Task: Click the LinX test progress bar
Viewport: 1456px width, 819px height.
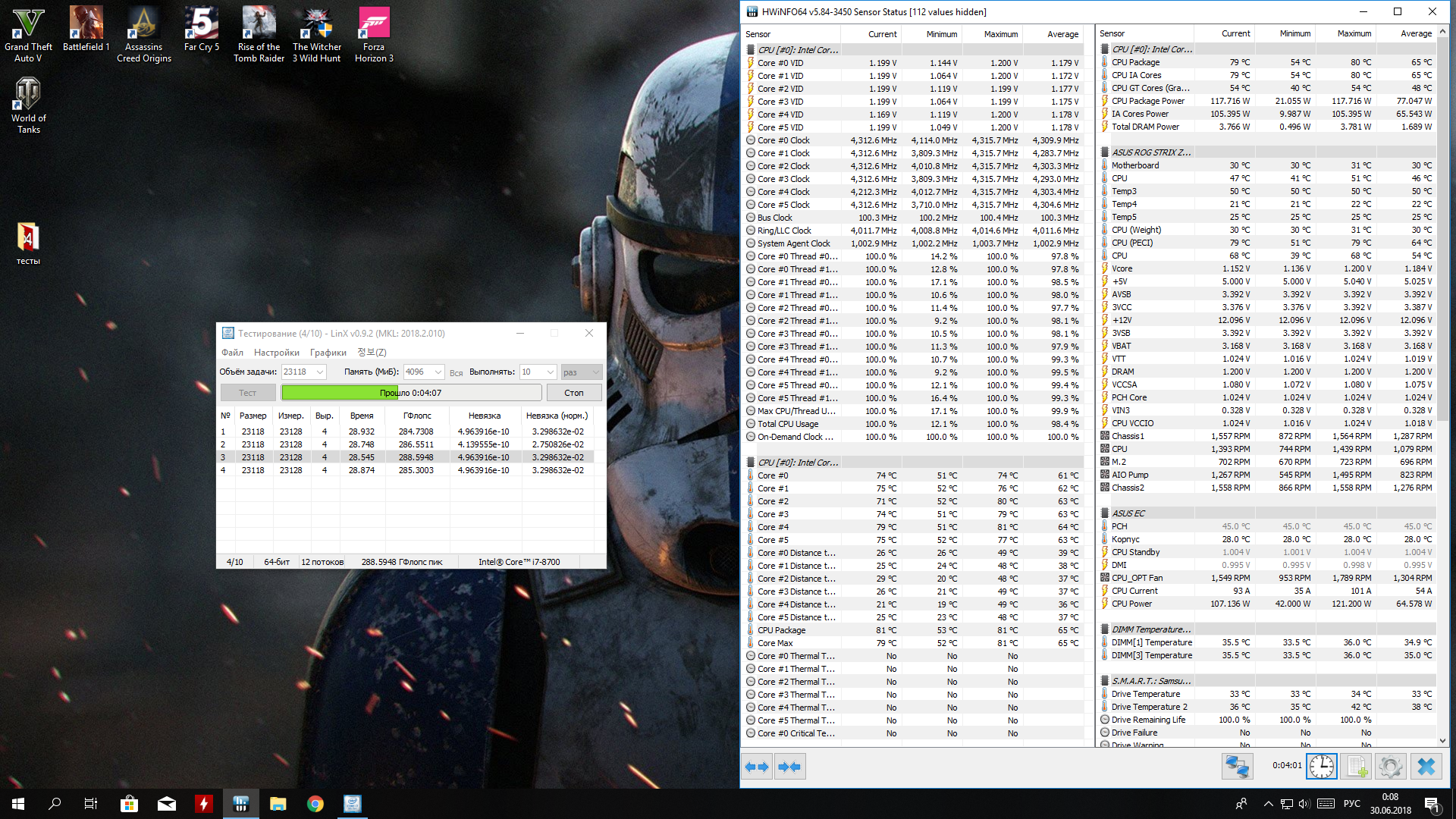Action: pyautogui.click(x=411, y=393)
